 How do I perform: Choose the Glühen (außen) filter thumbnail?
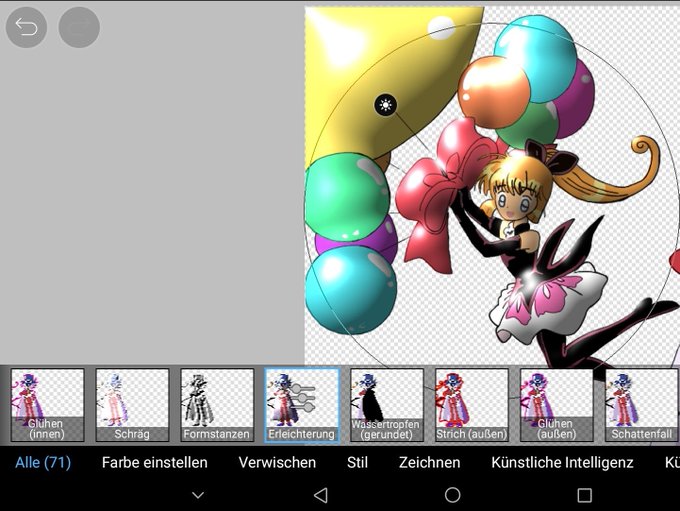tap(557, 405)
